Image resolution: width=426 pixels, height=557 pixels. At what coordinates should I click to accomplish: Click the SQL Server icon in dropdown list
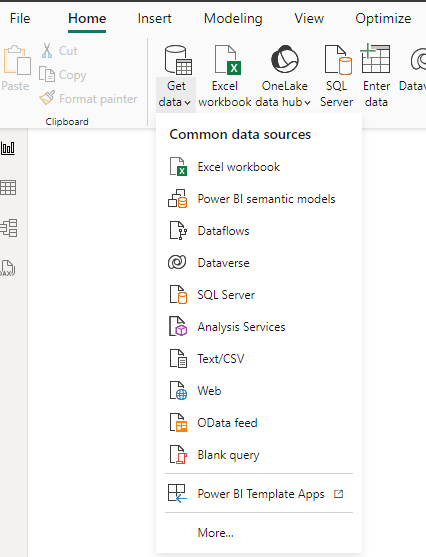point(178,294)
